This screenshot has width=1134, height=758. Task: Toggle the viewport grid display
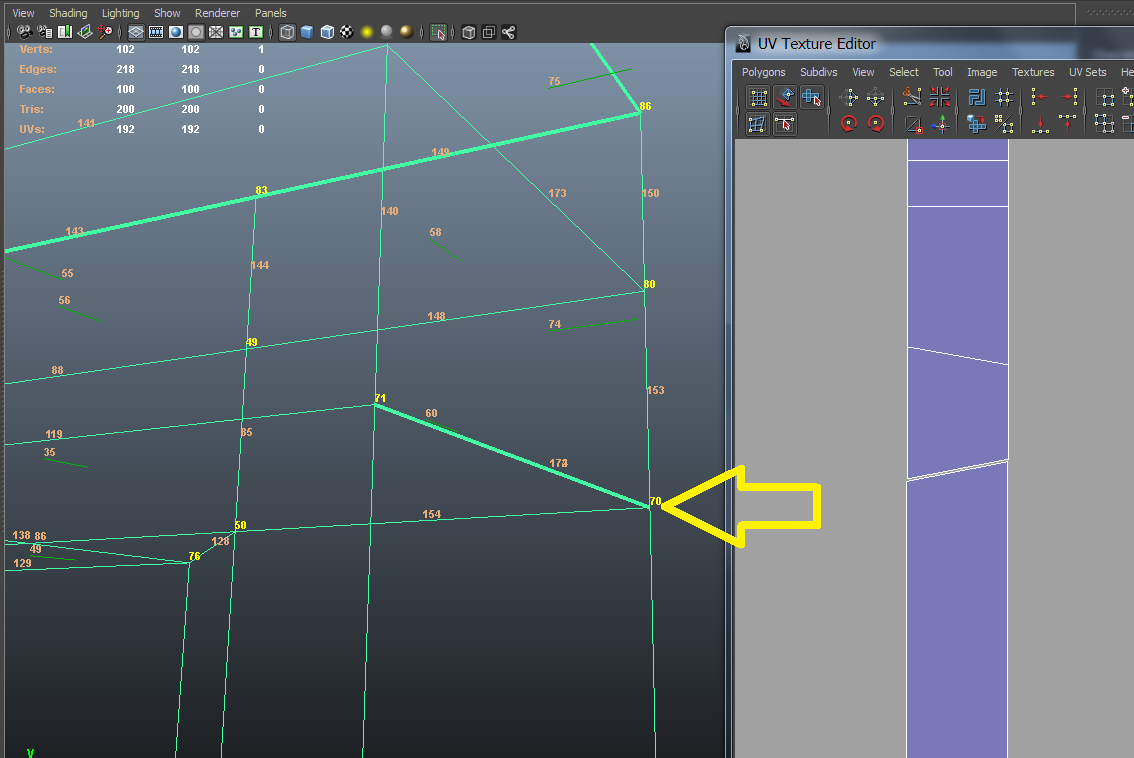click(135, 32)
